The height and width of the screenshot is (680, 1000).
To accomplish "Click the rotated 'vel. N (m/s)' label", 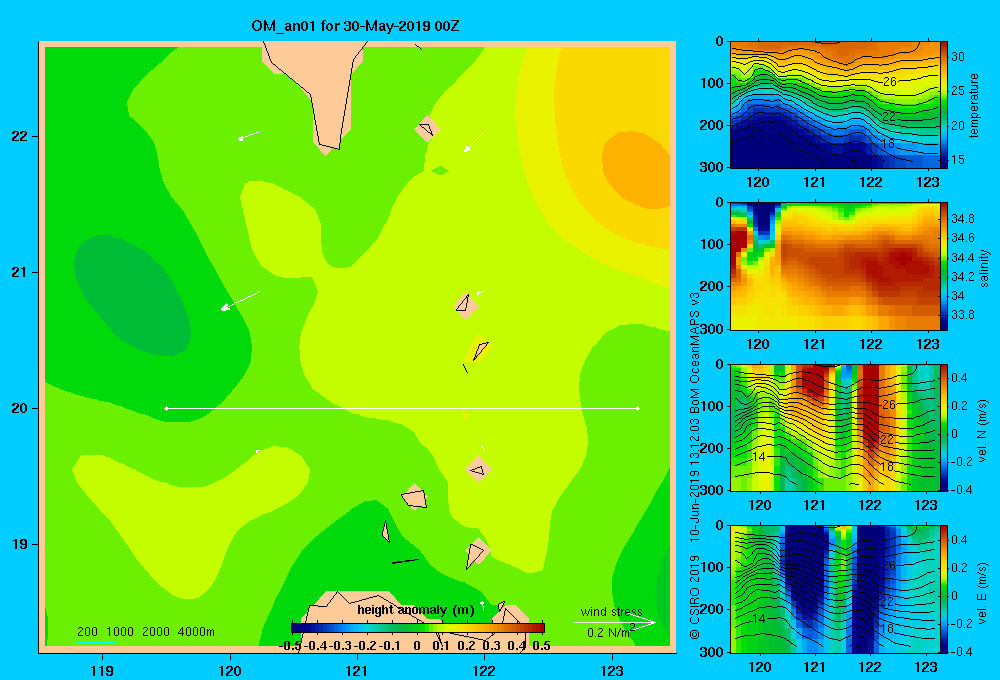I will [983, 431].
